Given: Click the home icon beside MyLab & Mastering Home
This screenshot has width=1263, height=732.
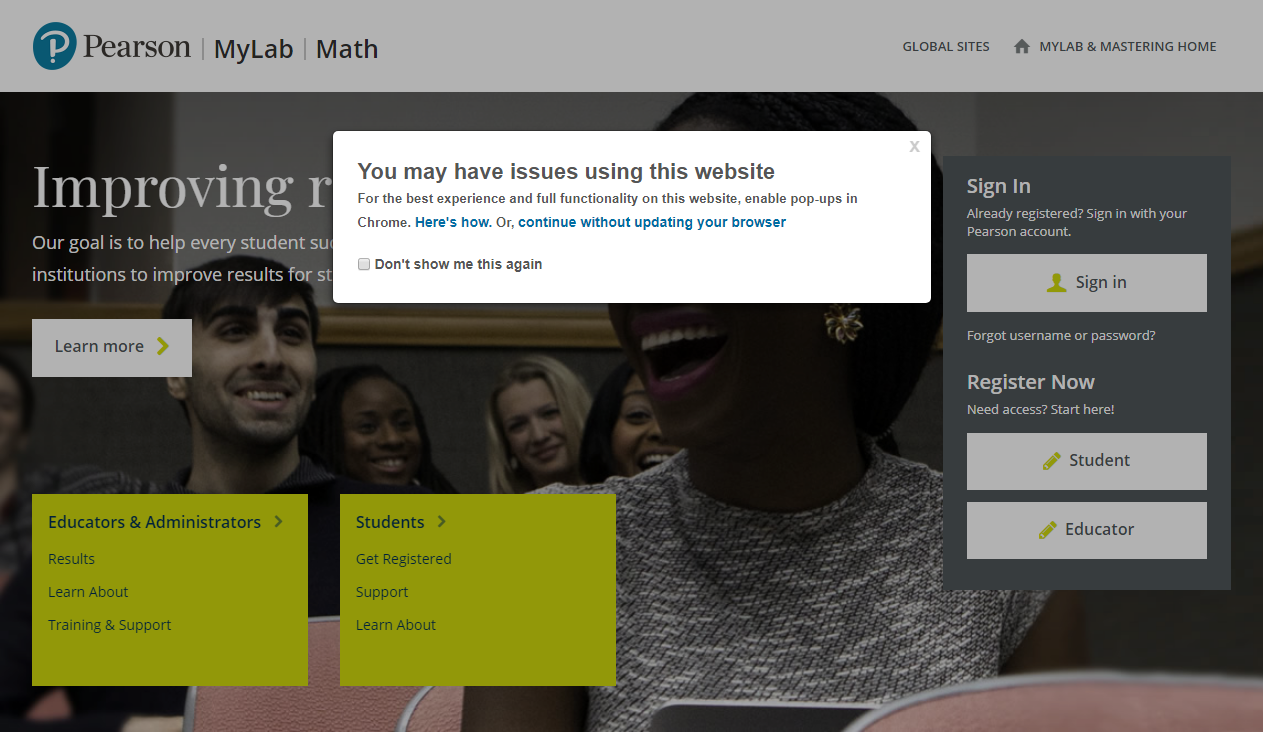Looking at the screenshot, I should pyautogui.click(x=1021, y=46).
